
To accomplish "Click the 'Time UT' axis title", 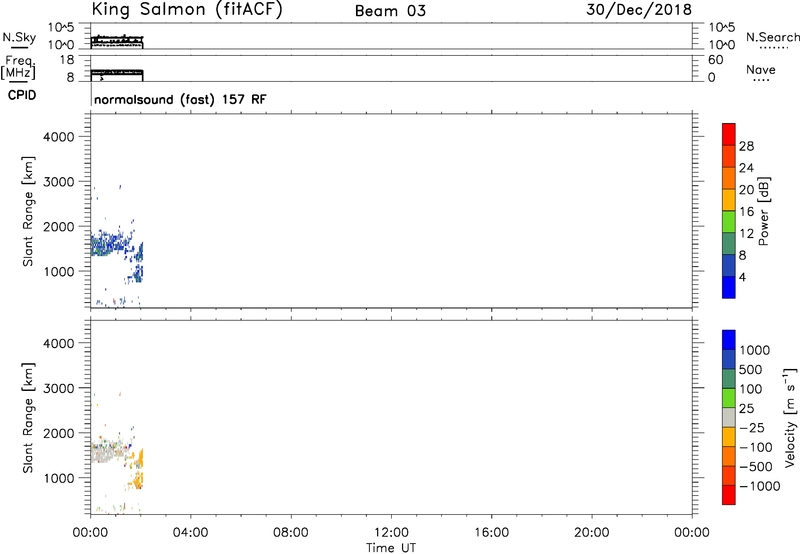I will tap(391, 548).
